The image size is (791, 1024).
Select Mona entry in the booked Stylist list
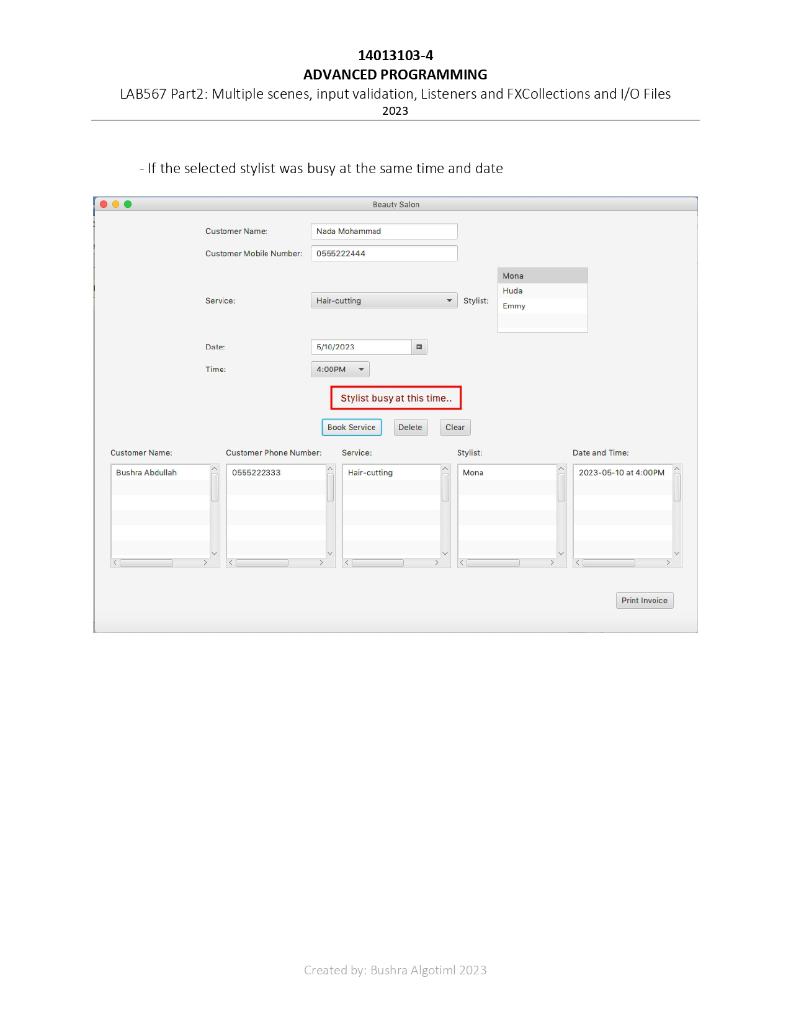507,472
